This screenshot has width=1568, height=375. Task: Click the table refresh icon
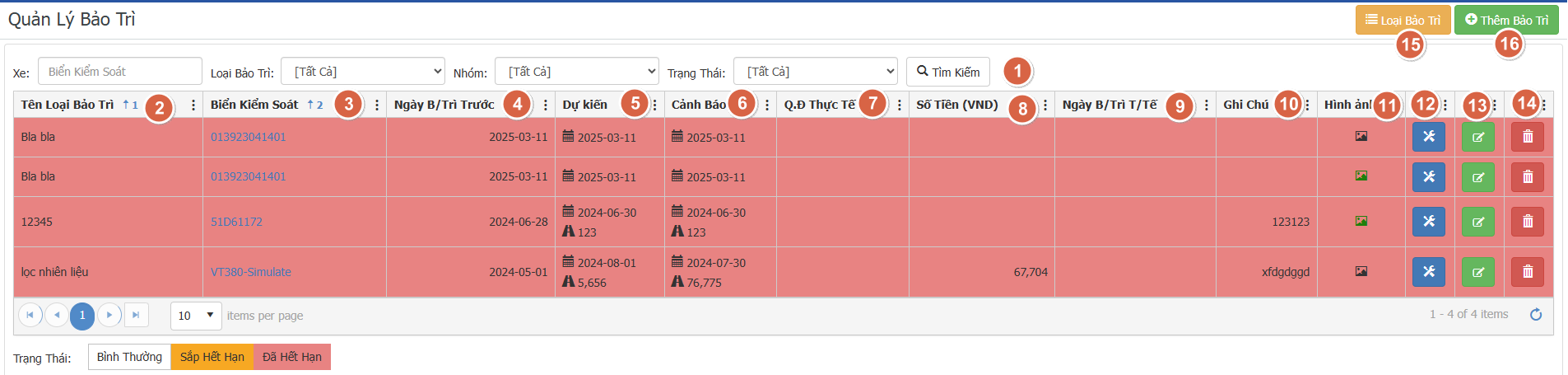(x=1535, y=315)
